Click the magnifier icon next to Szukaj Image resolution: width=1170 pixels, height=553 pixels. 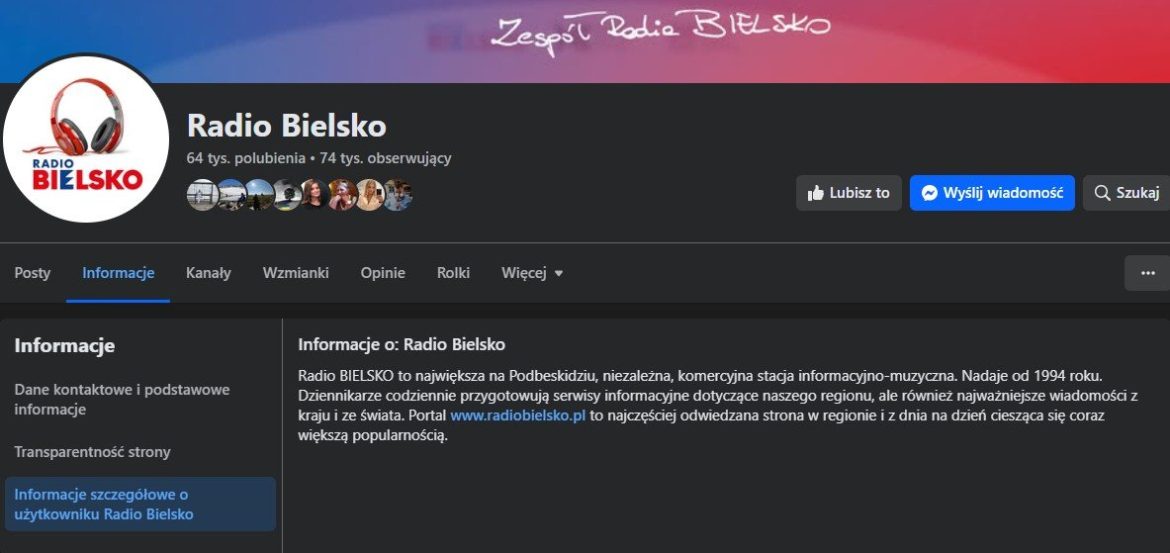coord(1102,193)
